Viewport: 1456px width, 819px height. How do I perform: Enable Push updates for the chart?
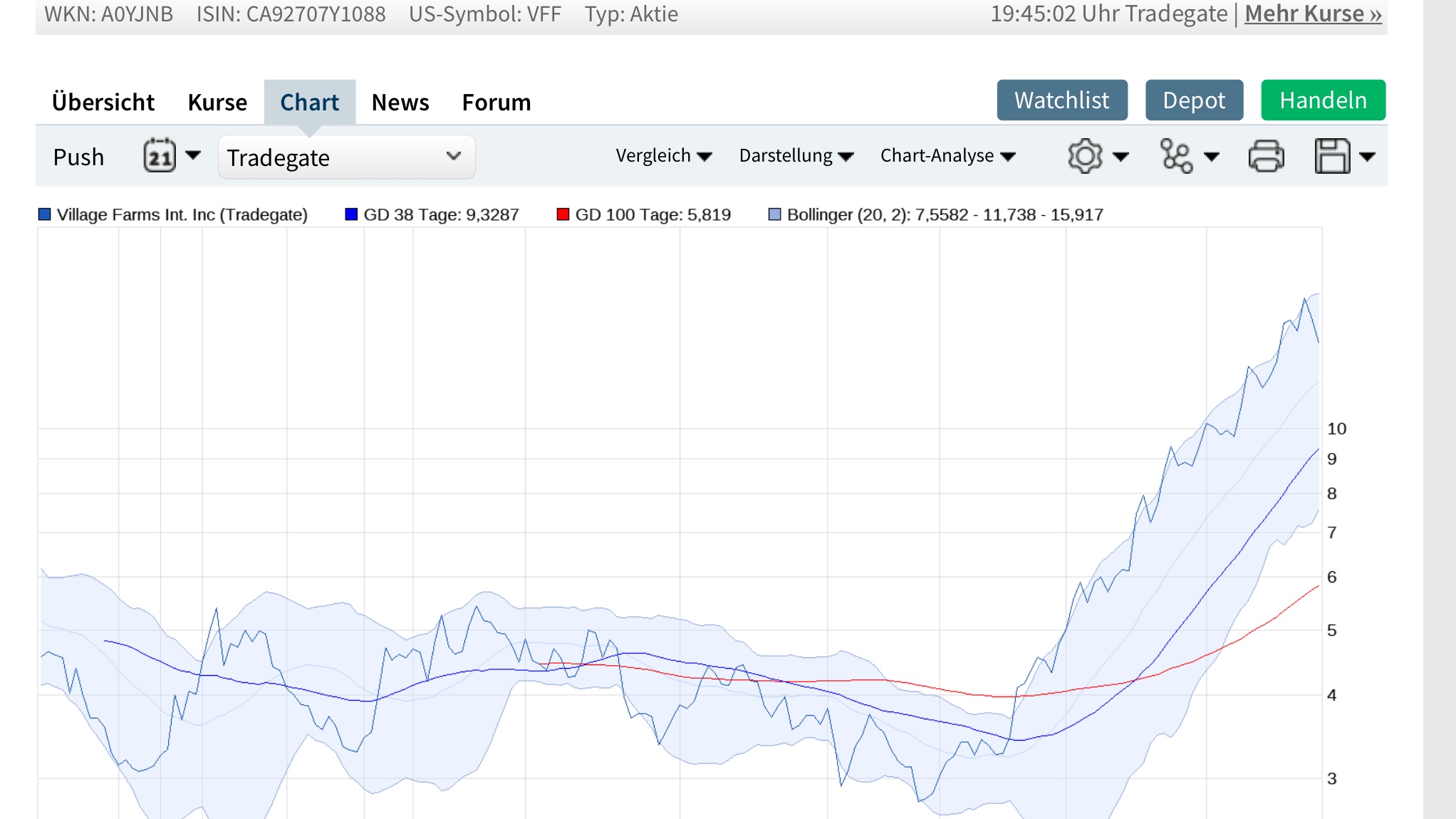coord(78,156)
